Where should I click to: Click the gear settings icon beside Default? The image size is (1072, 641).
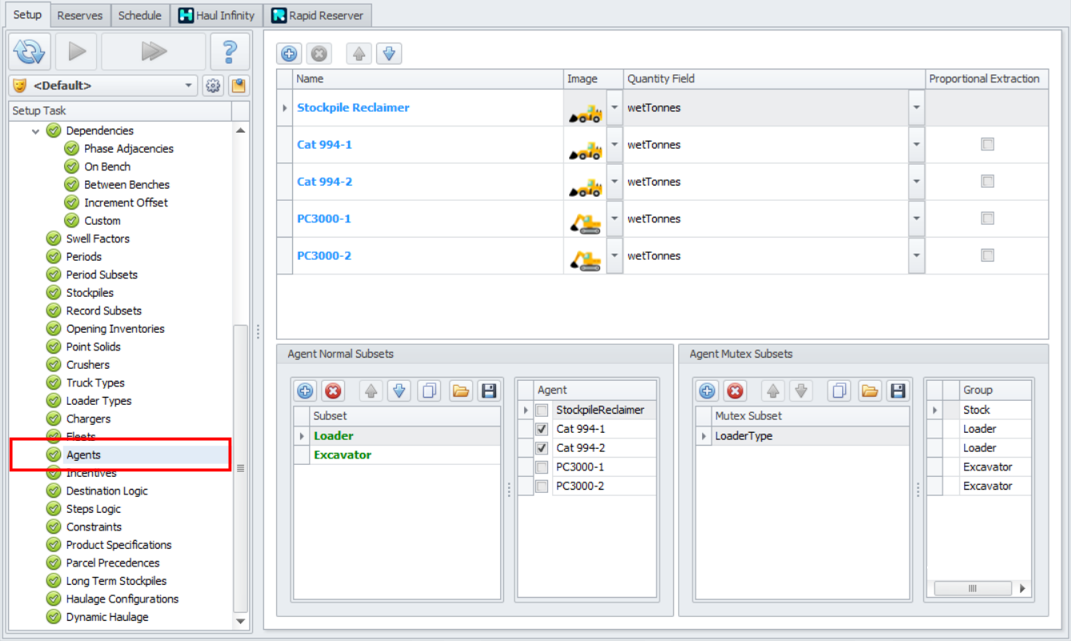(x=213, y=86)
